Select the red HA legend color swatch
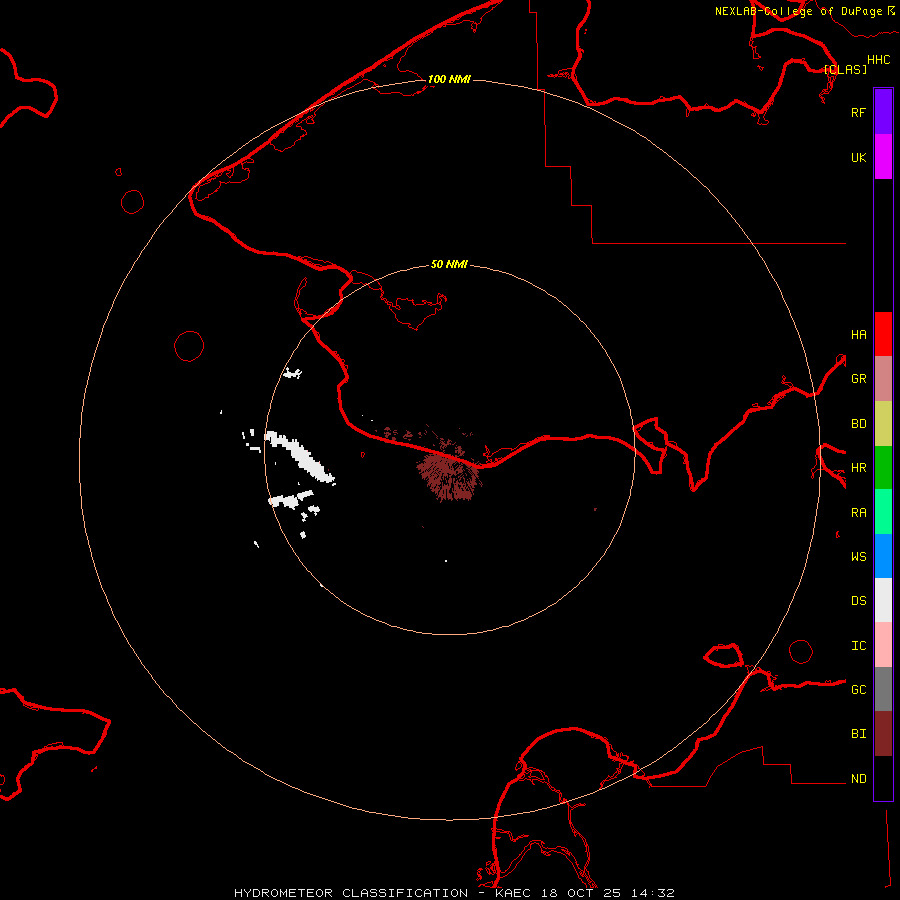Image resolution: width=900 pixels, height=900 pixels. tap(883, 334)
